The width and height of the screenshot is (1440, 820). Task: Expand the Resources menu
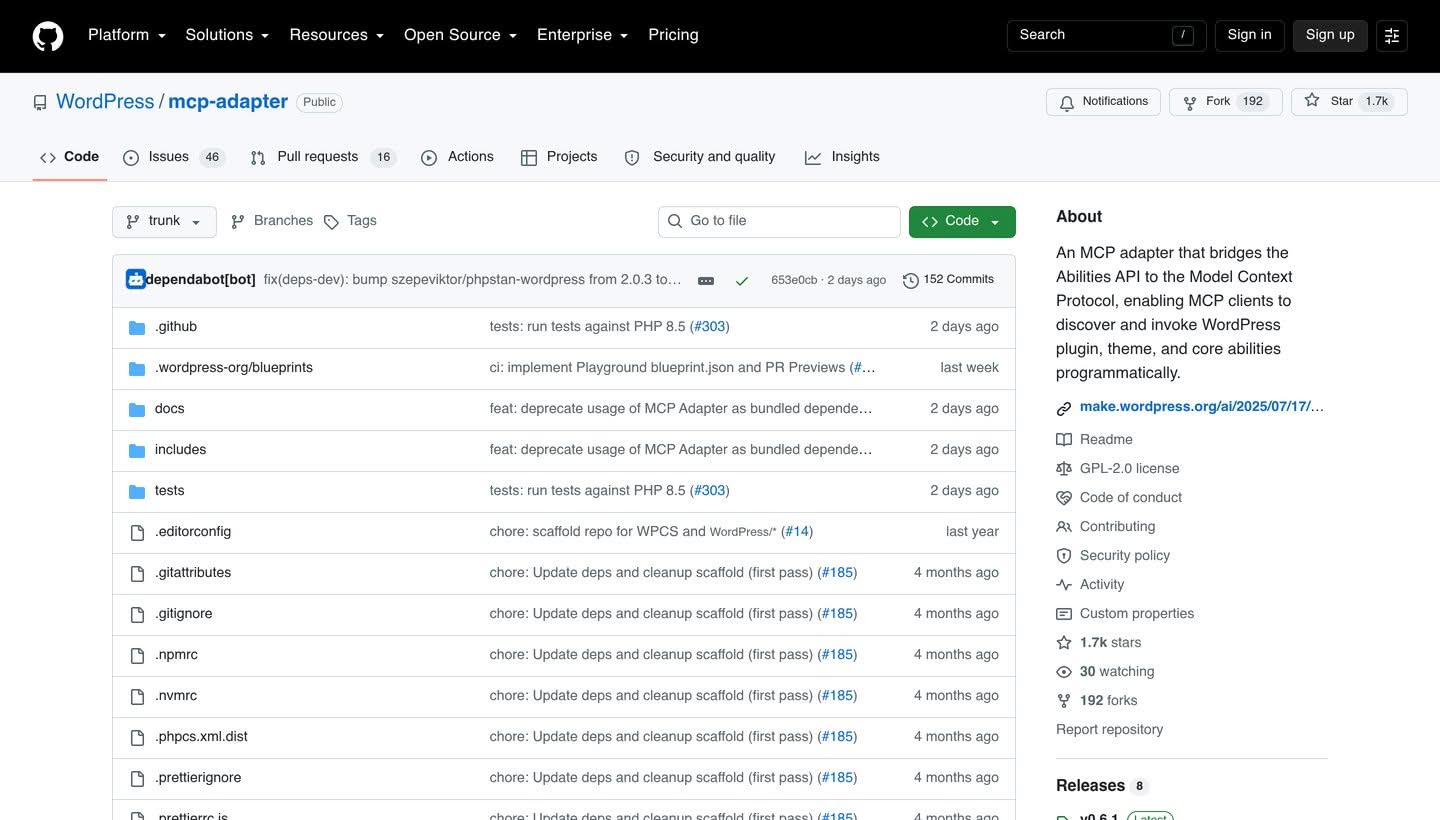337,35
